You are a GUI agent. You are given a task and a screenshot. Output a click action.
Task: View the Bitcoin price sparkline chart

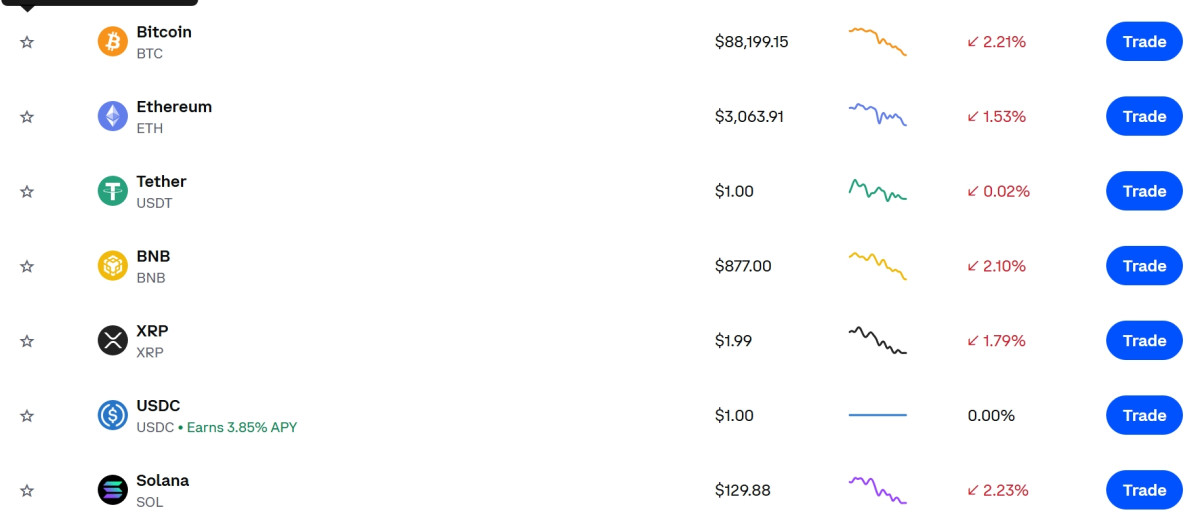pyautogui.click(x=877, y=41)
